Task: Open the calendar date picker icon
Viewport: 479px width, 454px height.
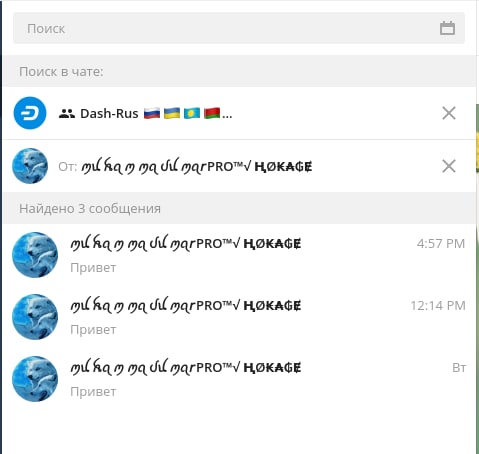Action: click(x=447, y=28)
